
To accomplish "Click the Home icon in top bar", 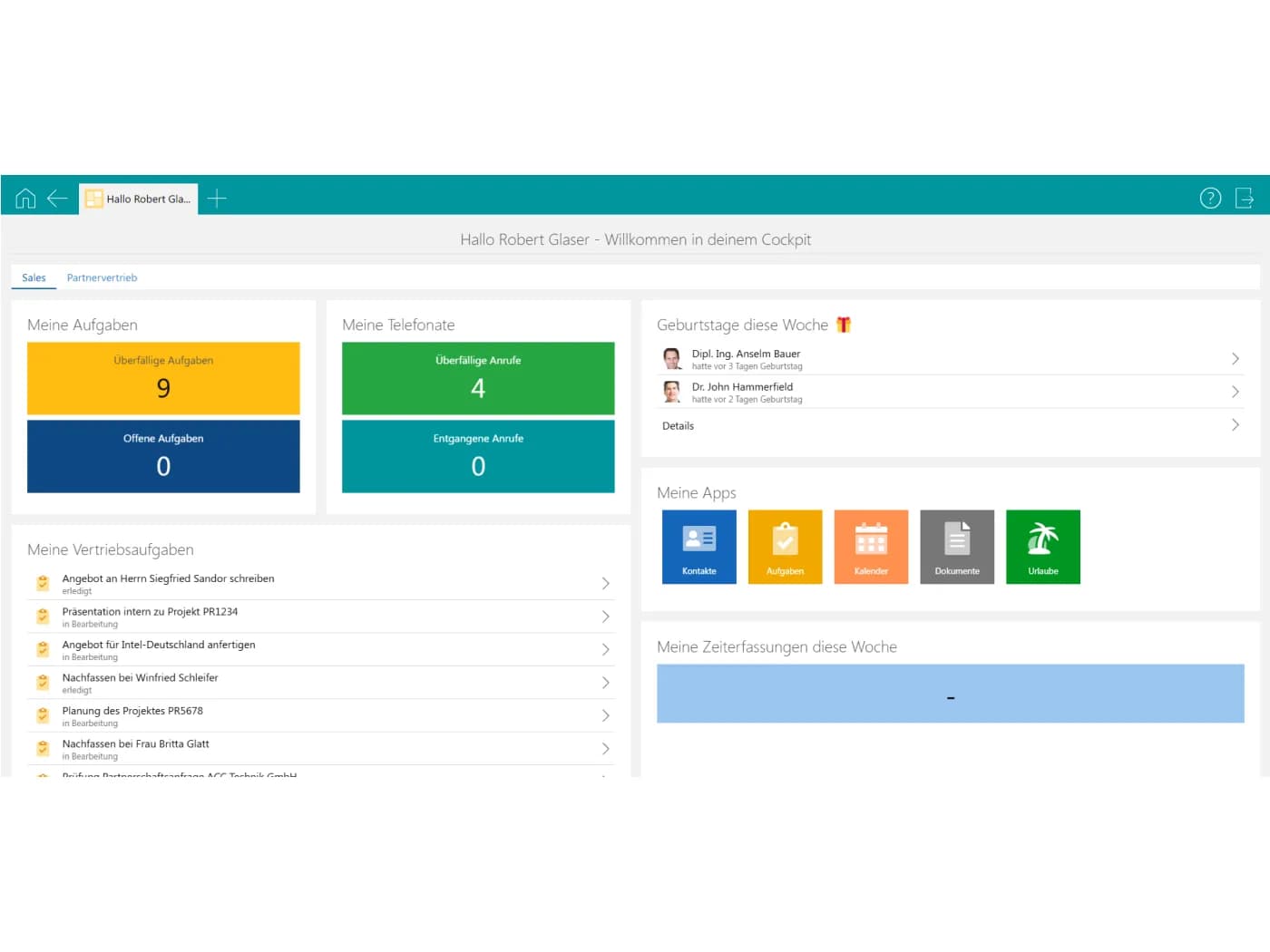I will (x=25, y=199).
